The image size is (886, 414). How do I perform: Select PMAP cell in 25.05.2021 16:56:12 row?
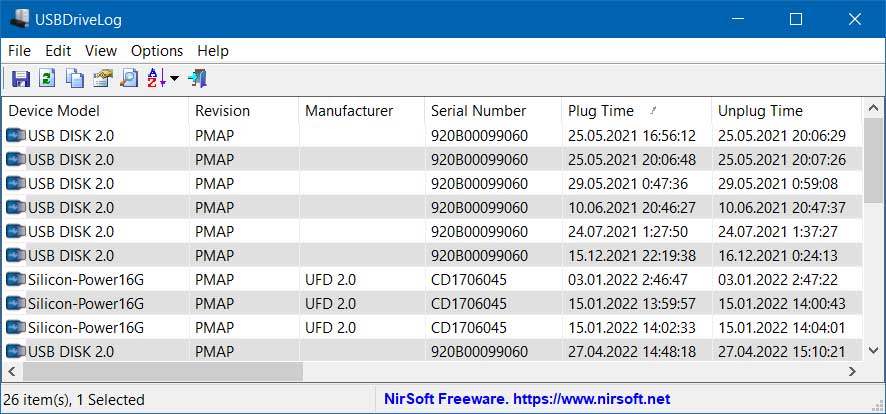tap(215, 136)
